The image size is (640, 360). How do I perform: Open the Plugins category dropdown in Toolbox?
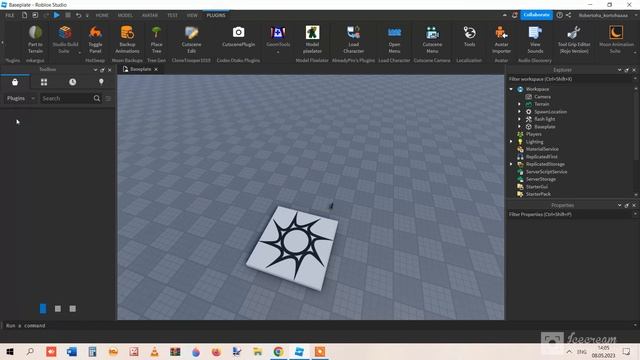click(x=21, y=98)
